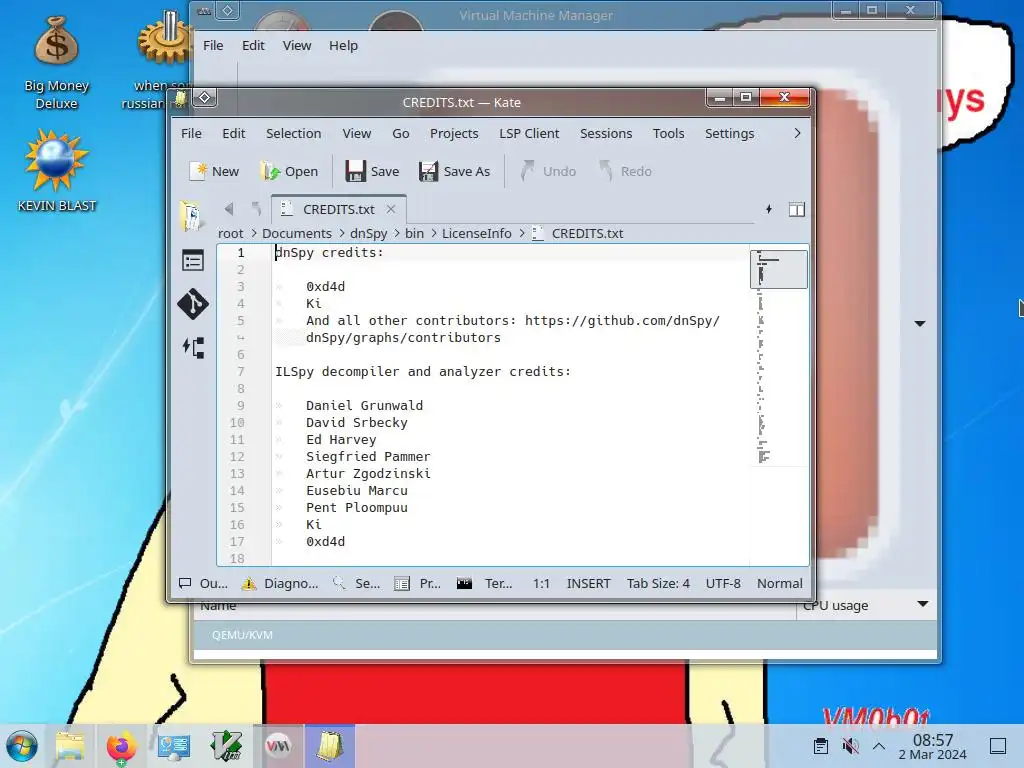Open the Git sidebar panel icon
The width and height of the screenshot is (1024, 768).
click(193, 304)
